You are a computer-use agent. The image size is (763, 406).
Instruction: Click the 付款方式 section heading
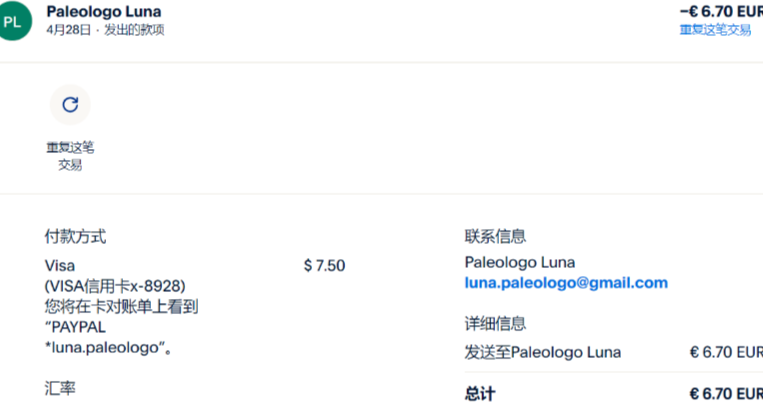point(75,237)
